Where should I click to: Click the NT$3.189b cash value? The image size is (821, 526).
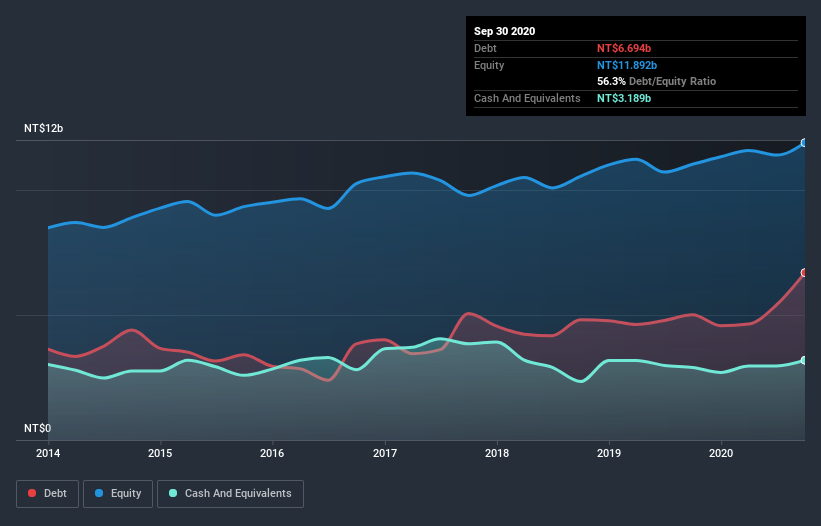[x=624, y=98]
